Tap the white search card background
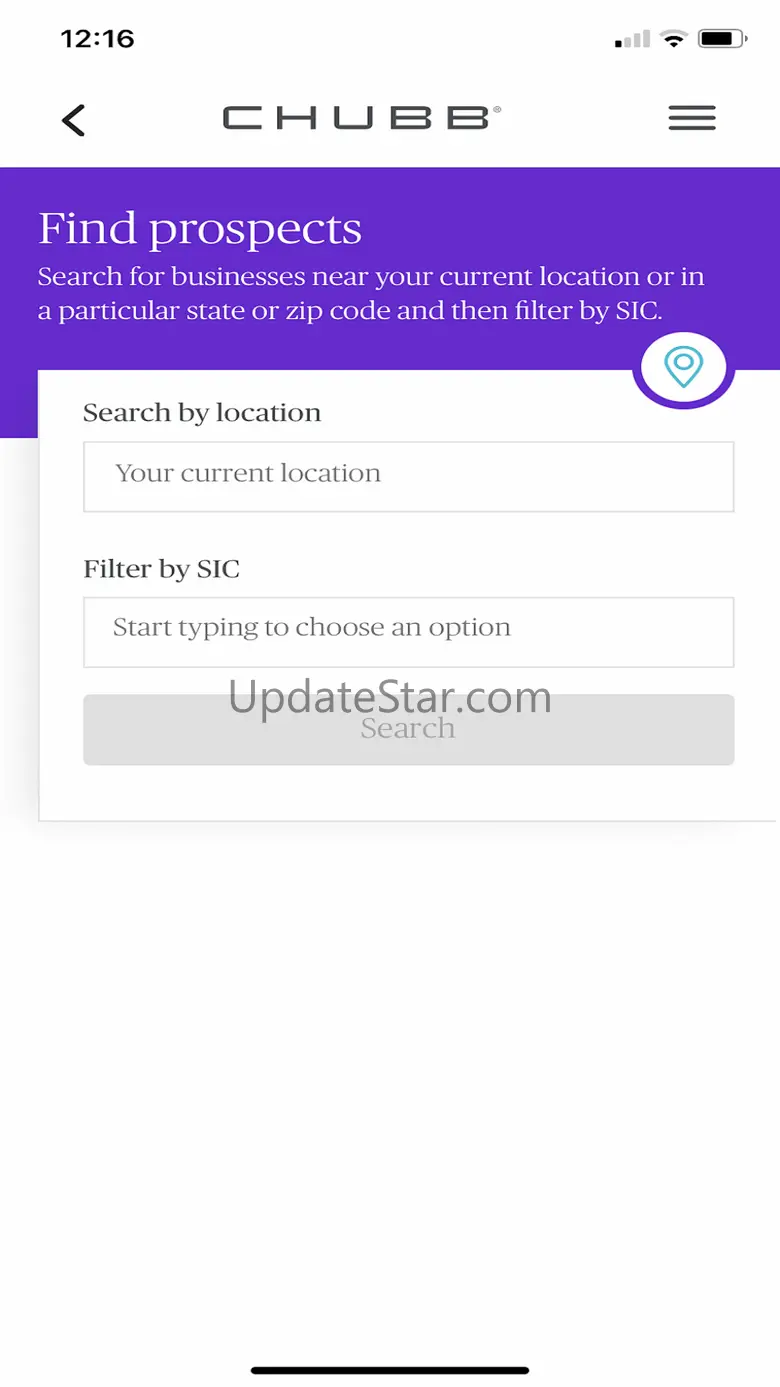This screenshot has width=780, height=1387. tap(408, 793)
